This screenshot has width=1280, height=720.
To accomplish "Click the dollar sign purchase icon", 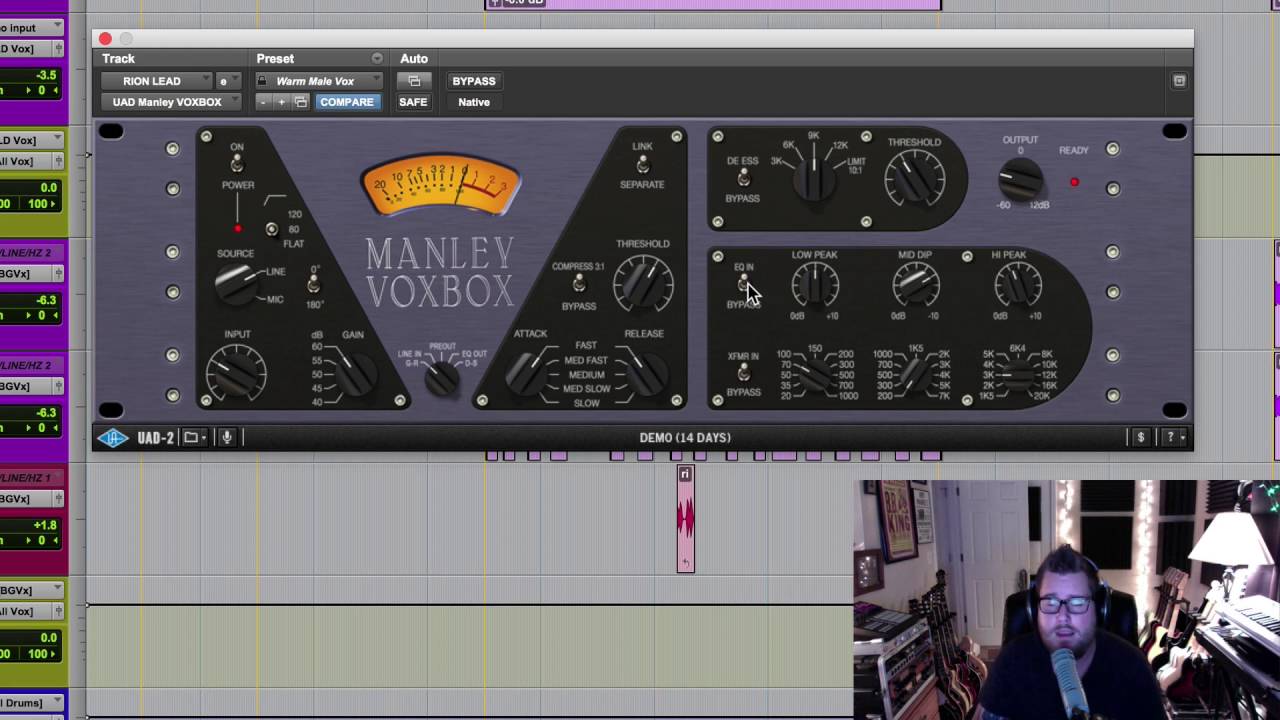I will [x=1140, y=437].
